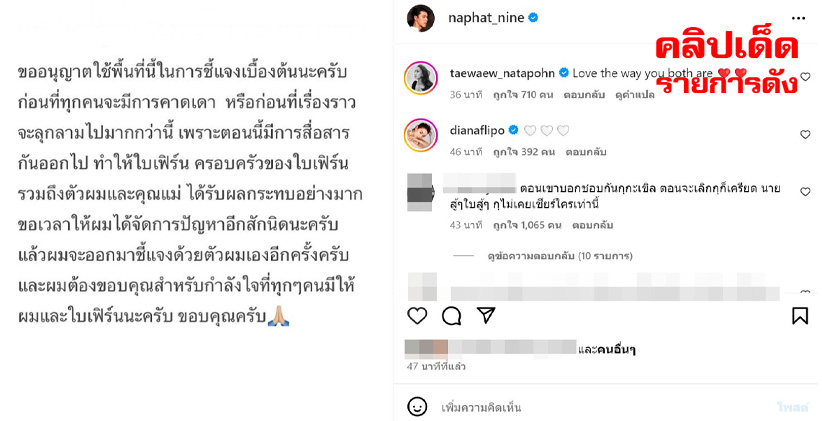Click naphat_nine's verified badge
The width and height of the screenshot is (822, 421).
(x=533, y=18)
